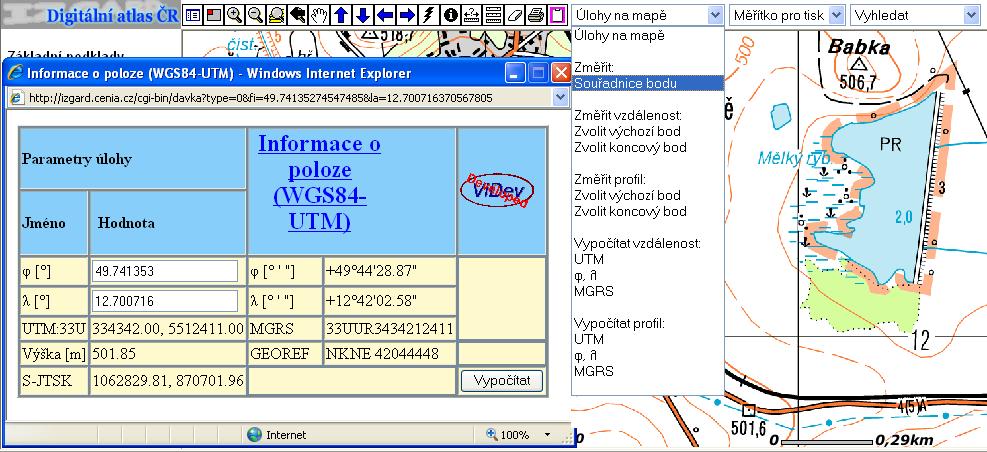This screenshot has width=987, height=452.
Task: Select the lightning bolt hotlink tool
Action: (428, 14)
